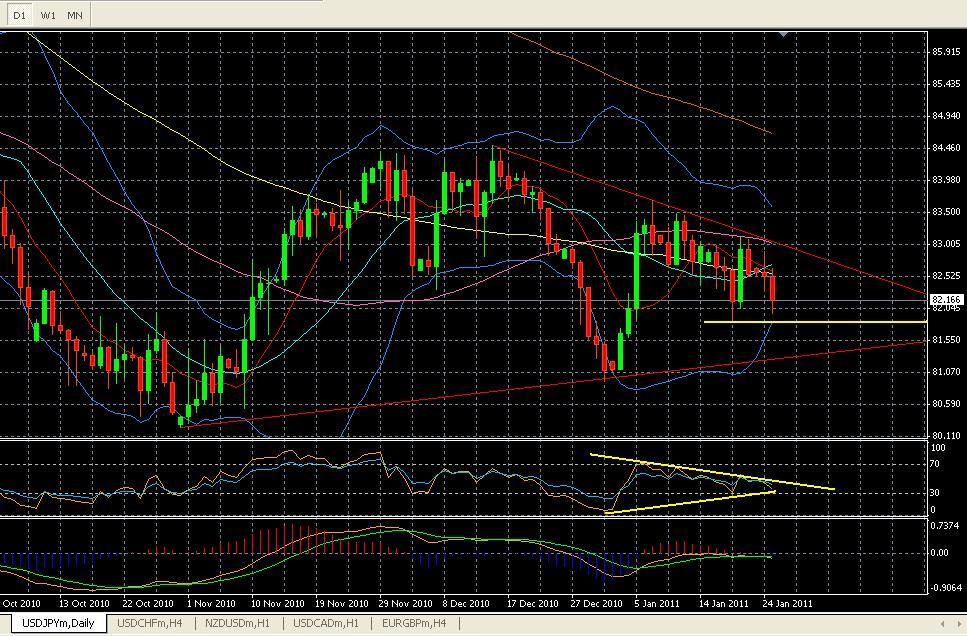The height and width of the screenshot is (636, 967).
Task: Click the 13 Oct 2010 date label
Action: point(84,603)
